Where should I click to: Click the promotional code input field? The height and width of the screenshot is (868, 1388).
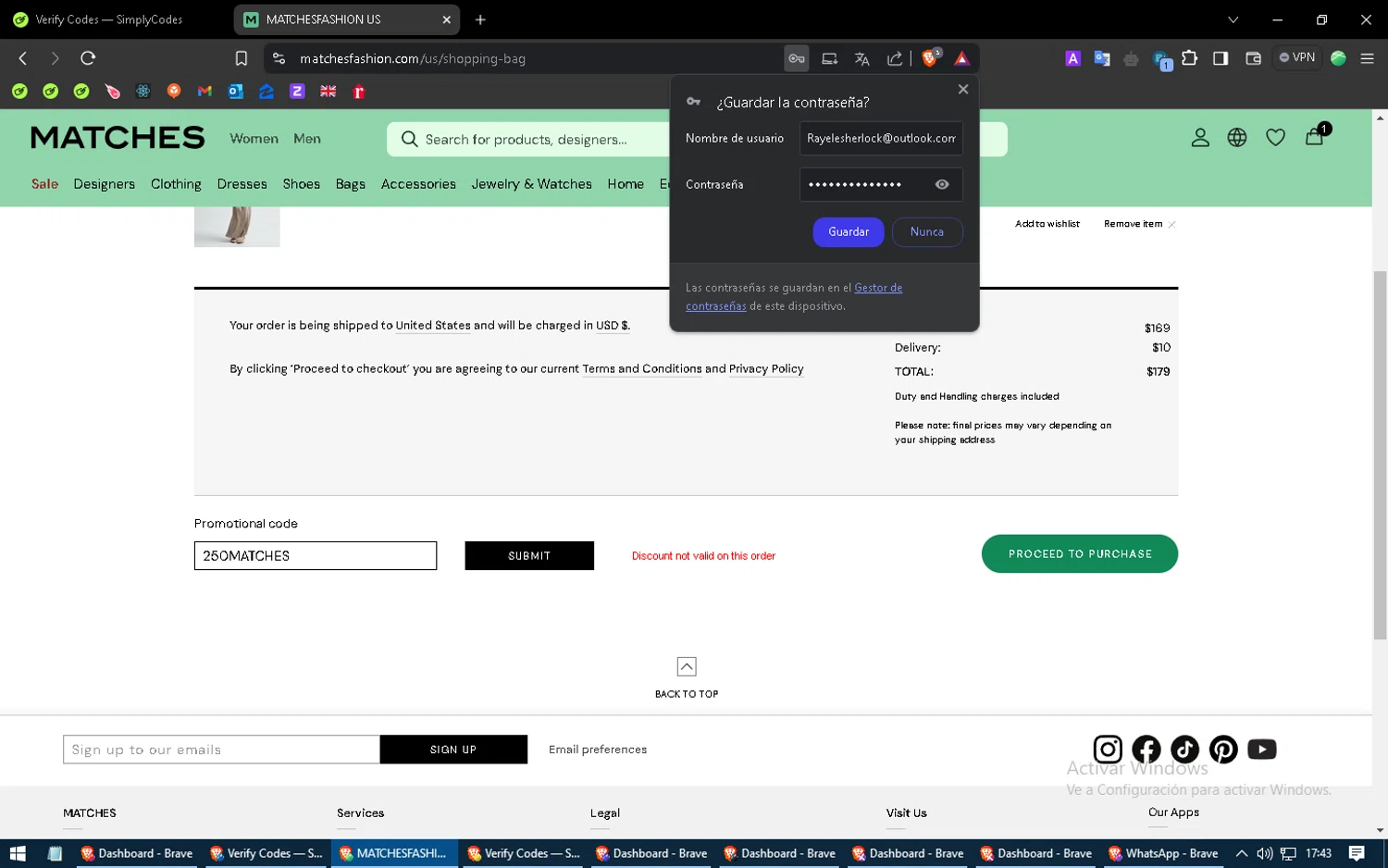[x=316, y=556]
